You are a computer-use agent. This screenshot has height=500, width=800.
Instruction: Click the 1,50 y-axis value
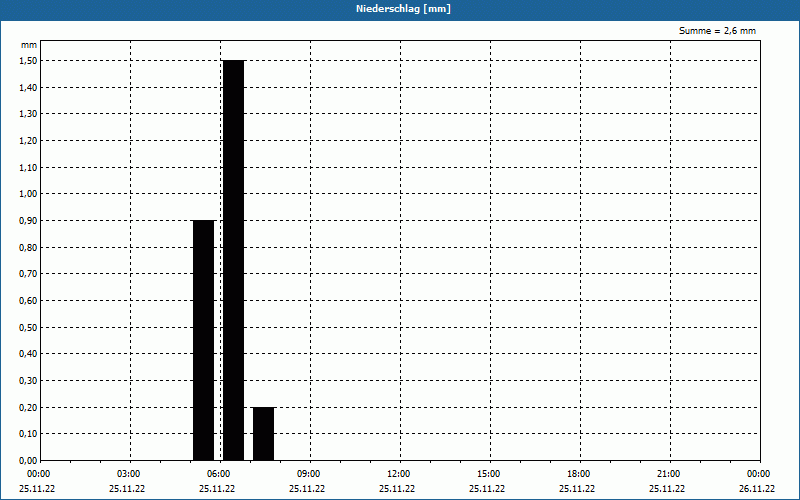point(28,61)
